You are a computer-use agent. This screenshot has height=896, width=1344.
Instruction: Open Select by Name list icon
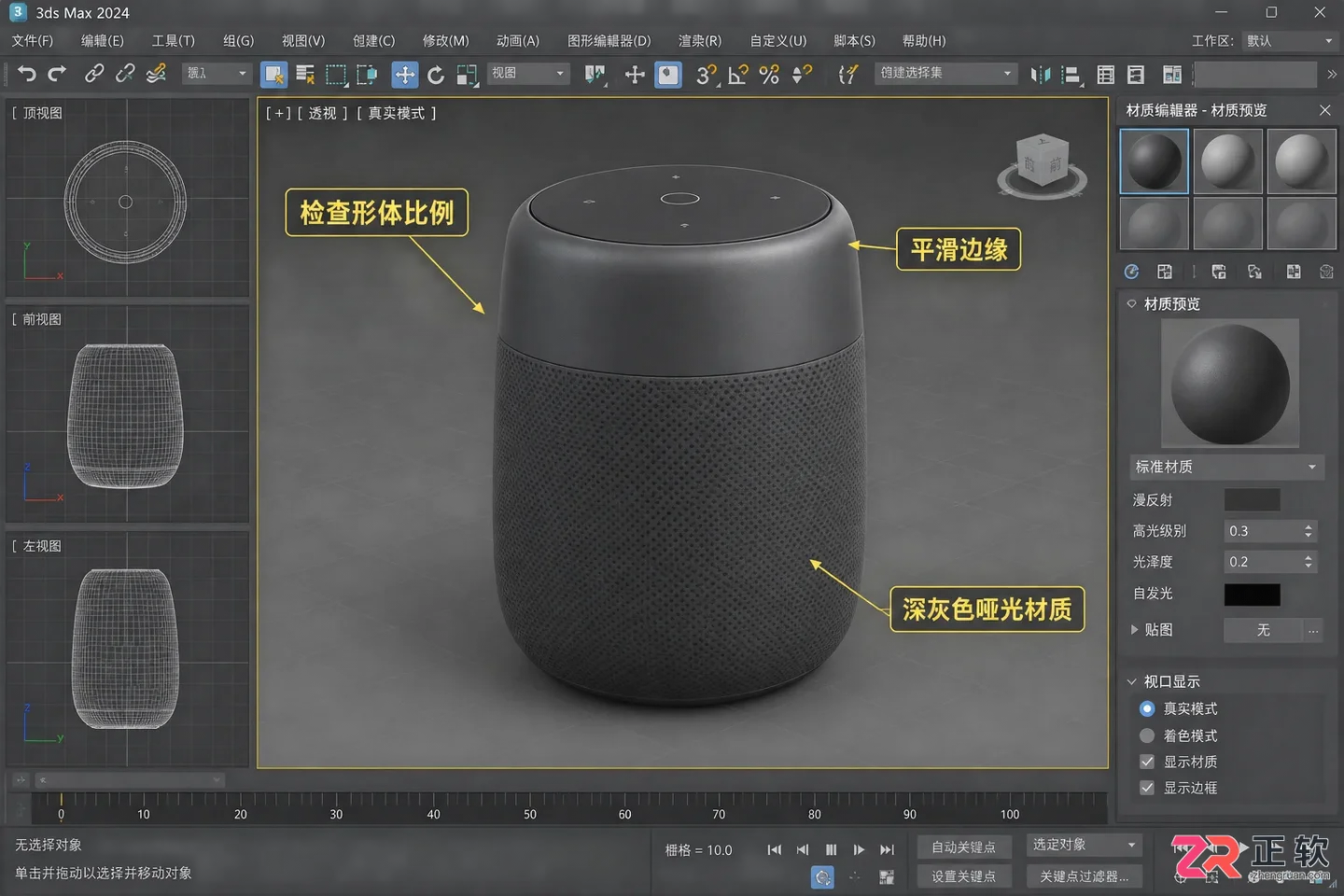click(x=305, y=75)
